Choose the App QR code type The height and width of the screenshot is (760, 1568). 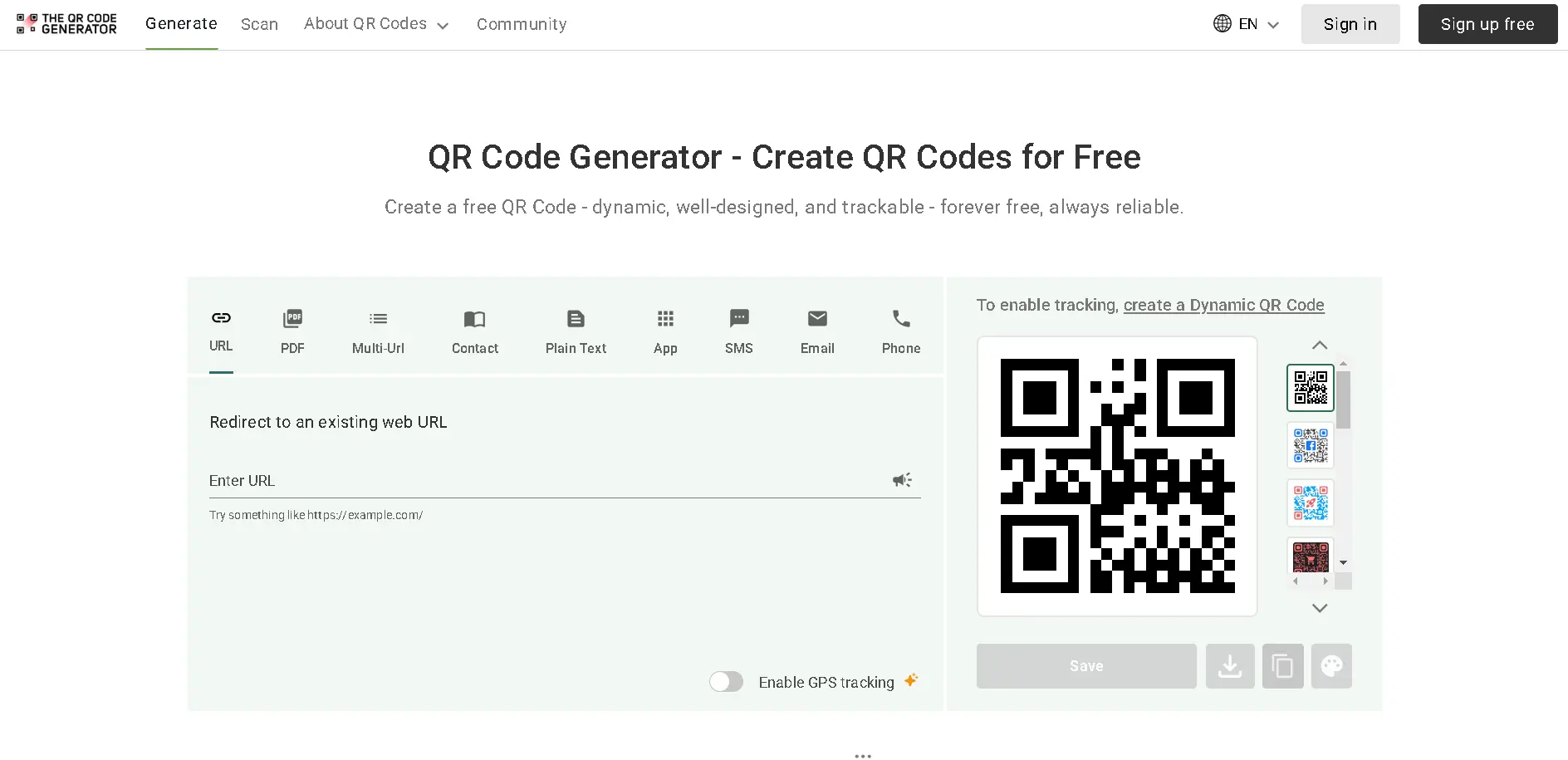tap(664, 331)
